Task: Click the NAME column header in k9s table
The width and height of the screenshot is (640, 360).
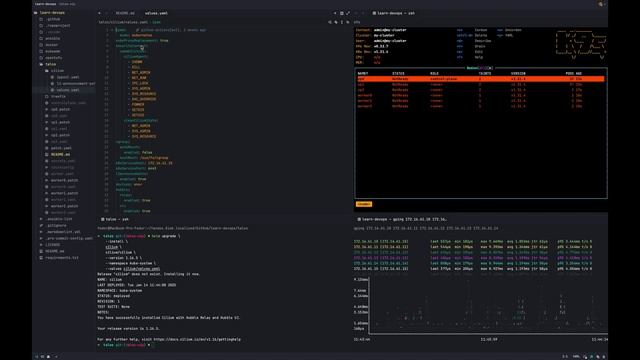Action: (362, 73)
